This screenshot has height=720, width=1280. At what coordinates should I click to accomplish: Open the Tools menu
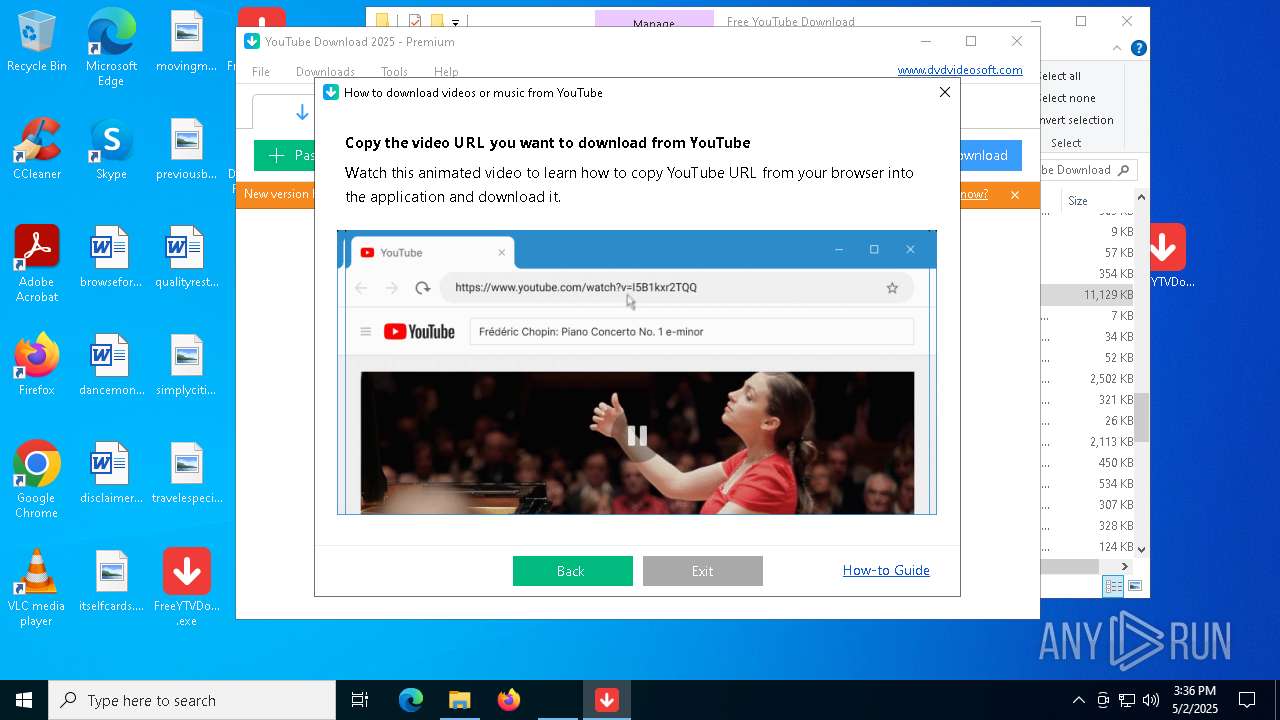tap(394, 72)
